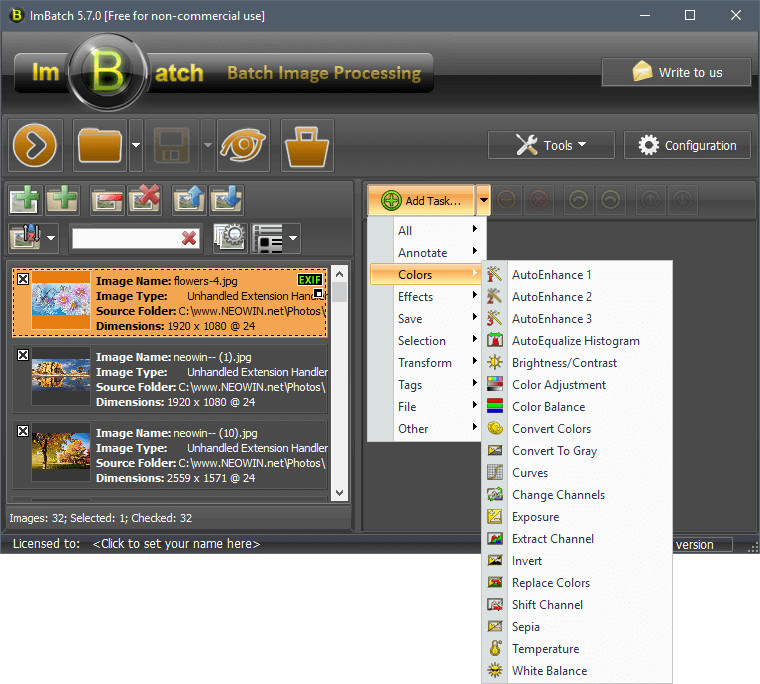Uncheck the neowin-- (1).jpg checkbox

(x=23, y=355)
